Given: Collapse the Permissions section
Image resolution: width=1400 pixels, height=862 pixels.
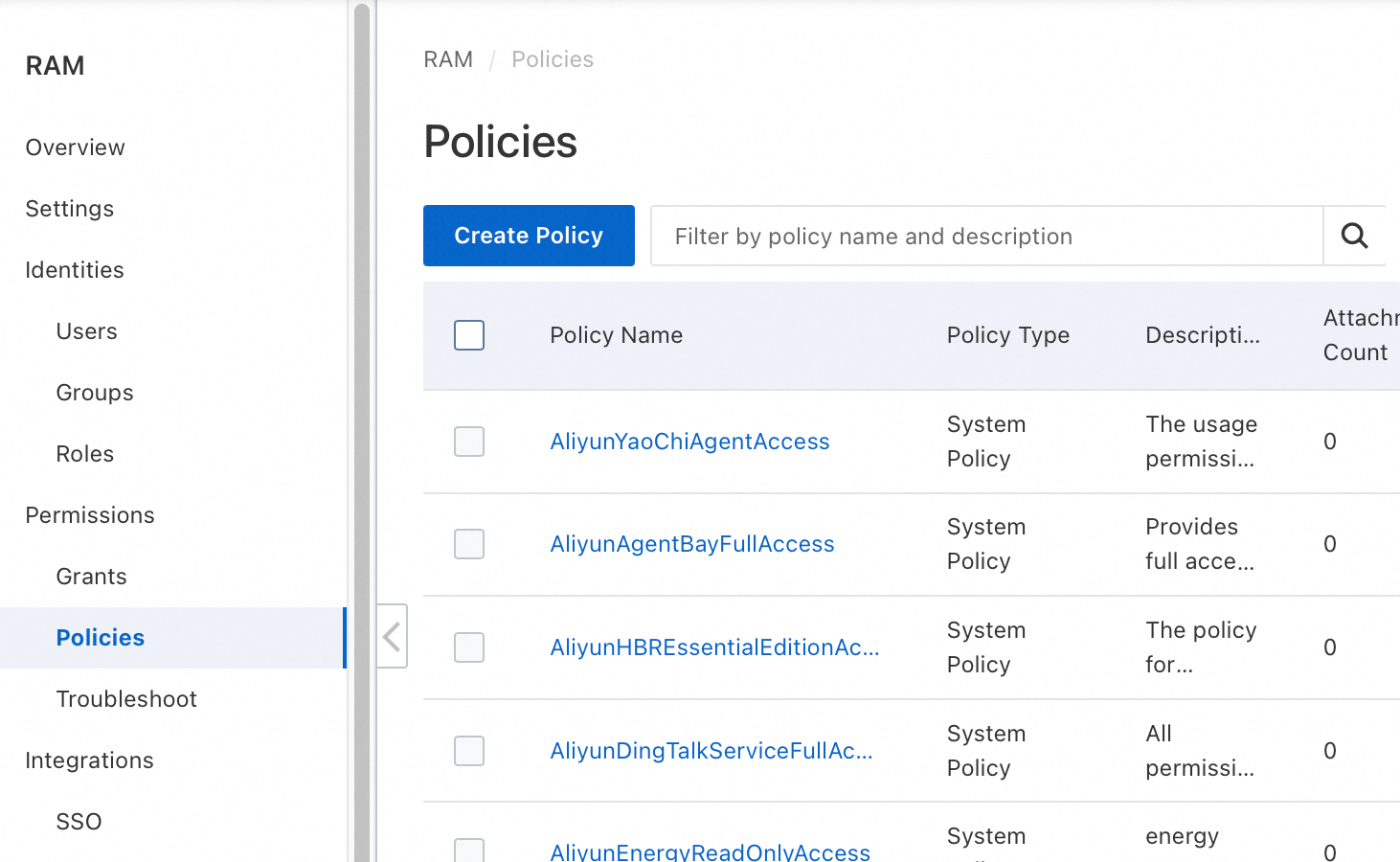Looking at the screenshot, I should [90, 515].
